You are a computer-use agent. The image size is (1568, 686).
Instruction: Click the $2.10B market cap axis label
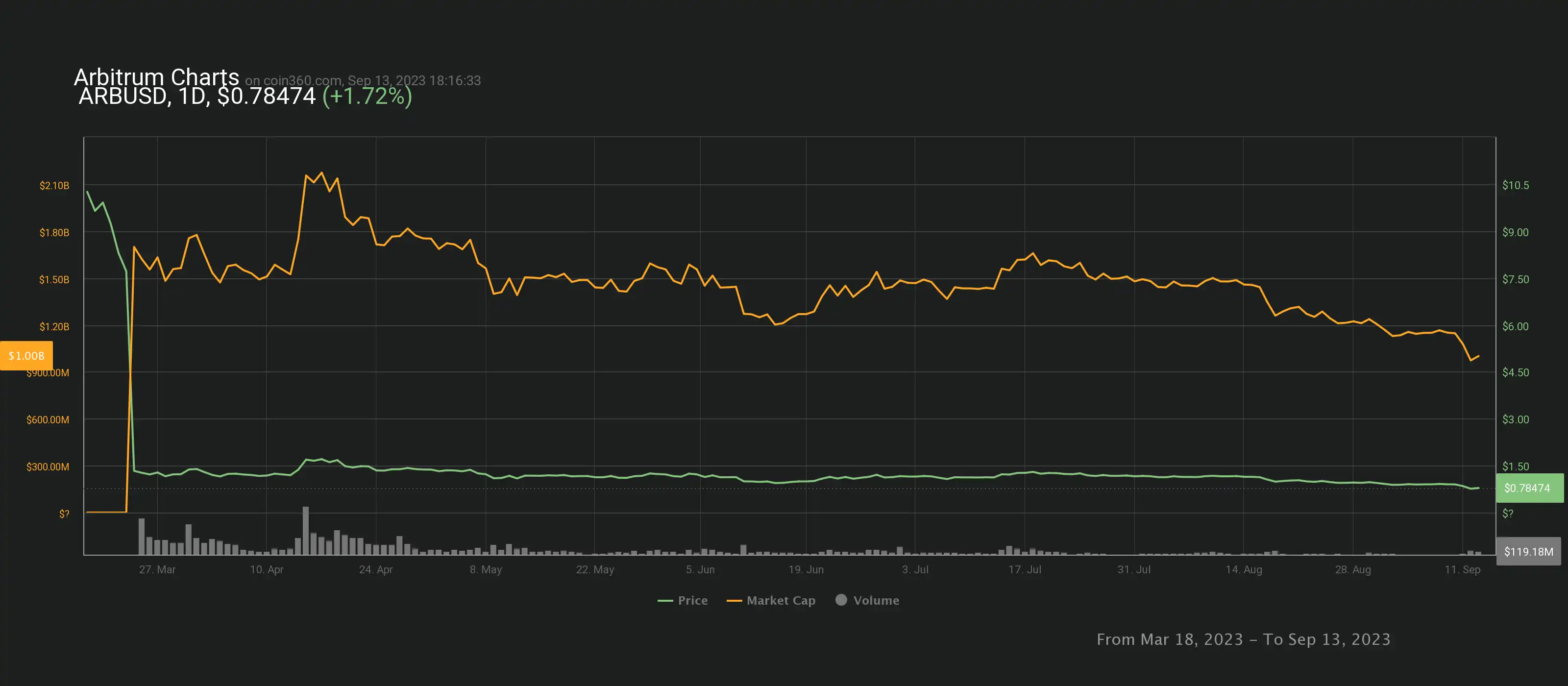coord(54,185)
